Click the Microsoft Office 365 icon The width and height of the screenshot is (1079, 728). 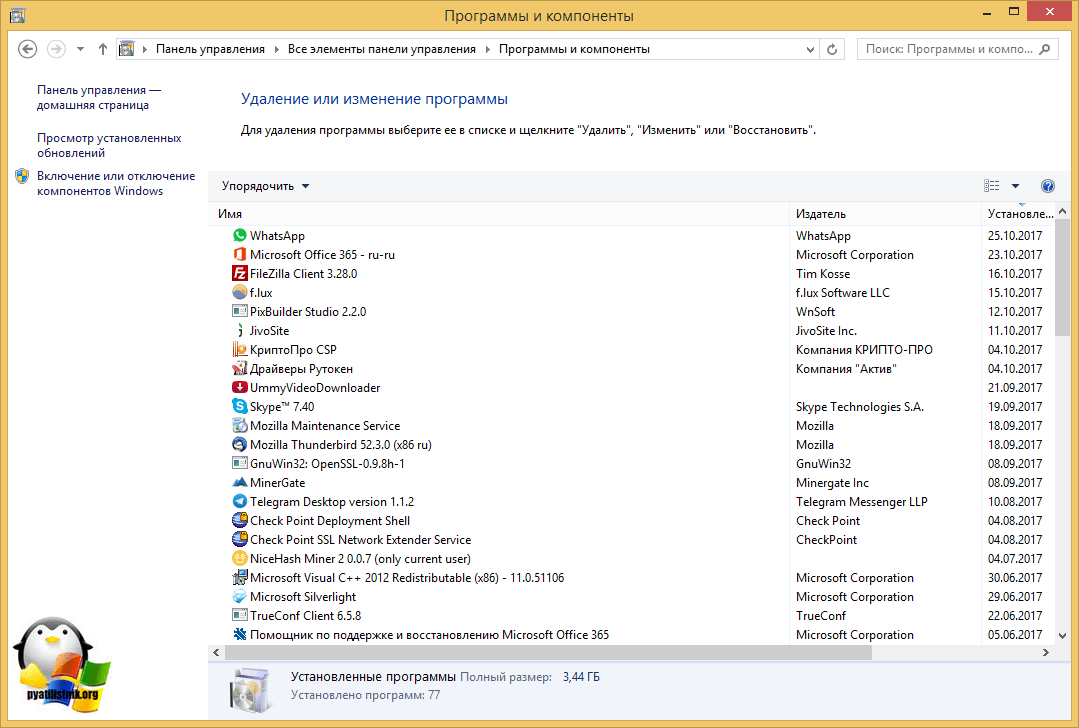tap(239, 255)
